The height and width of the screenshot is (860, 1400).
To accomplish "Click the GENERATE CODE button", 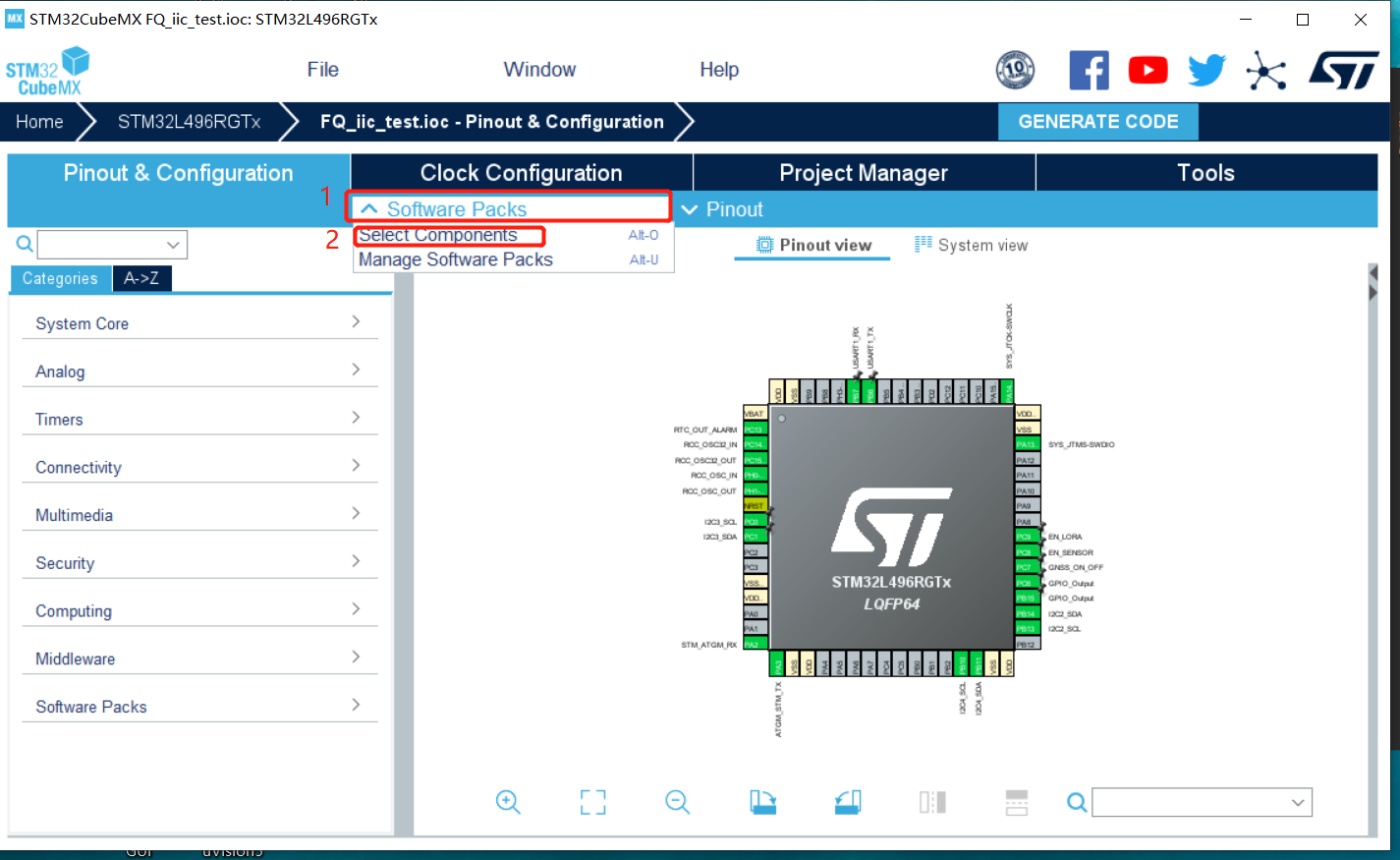I will pos(1098,122).
